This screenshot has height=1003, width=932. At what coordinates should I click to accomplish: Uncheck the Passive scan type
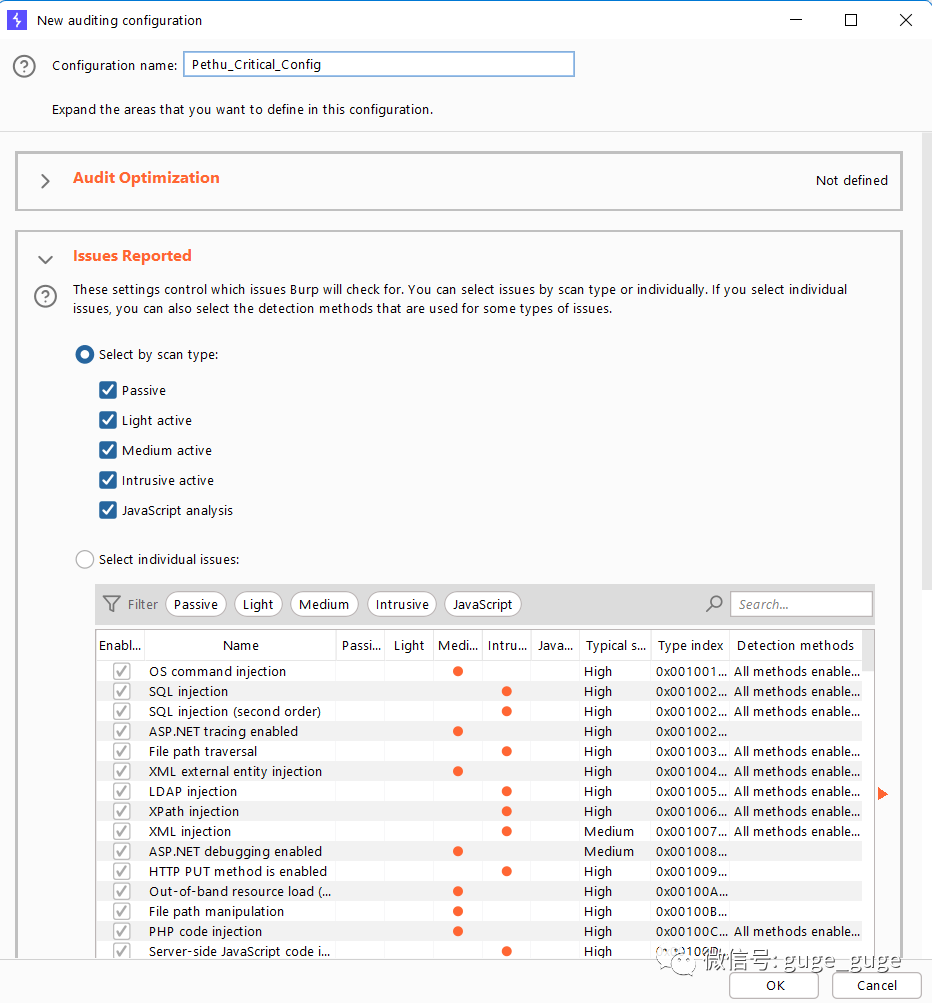pyautogui.click(x=108, y=390)
